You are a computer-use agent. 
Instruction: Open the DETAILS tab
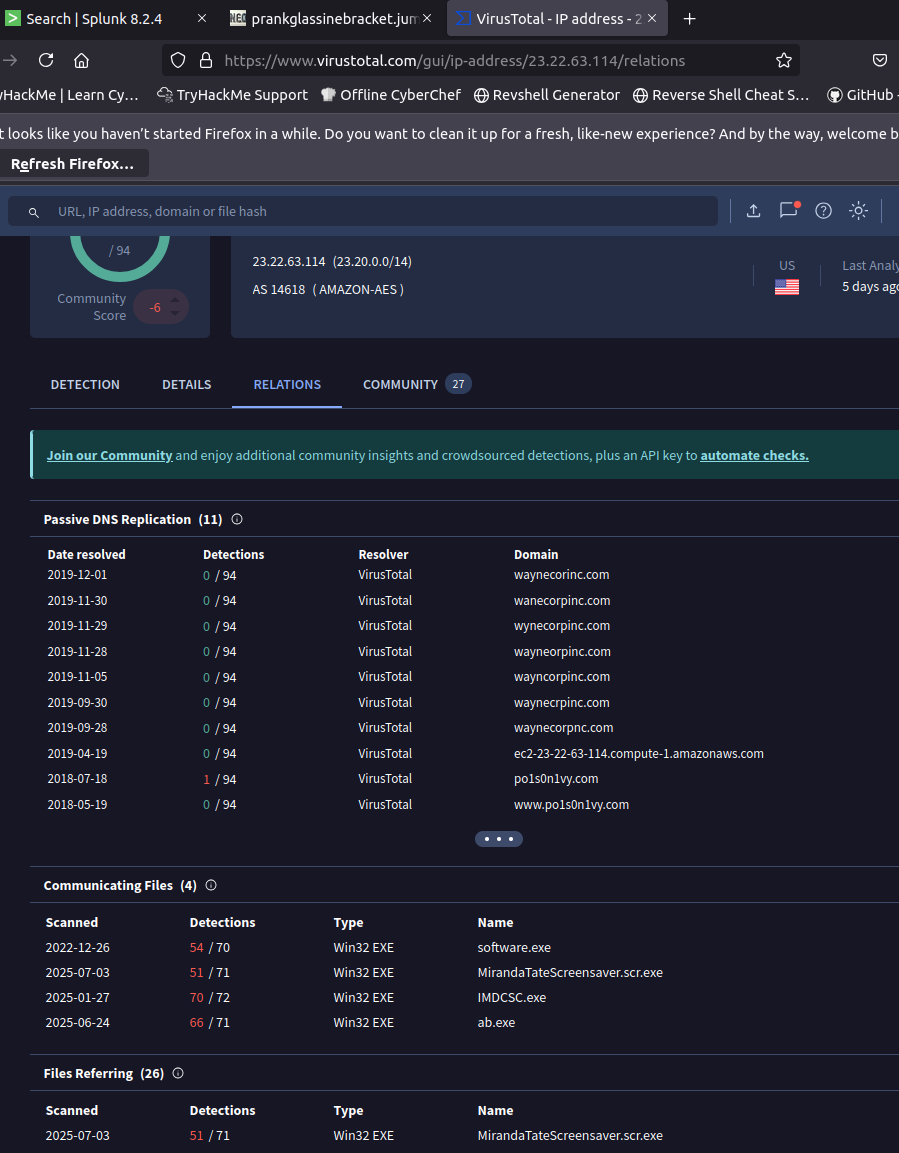point(187,385)
